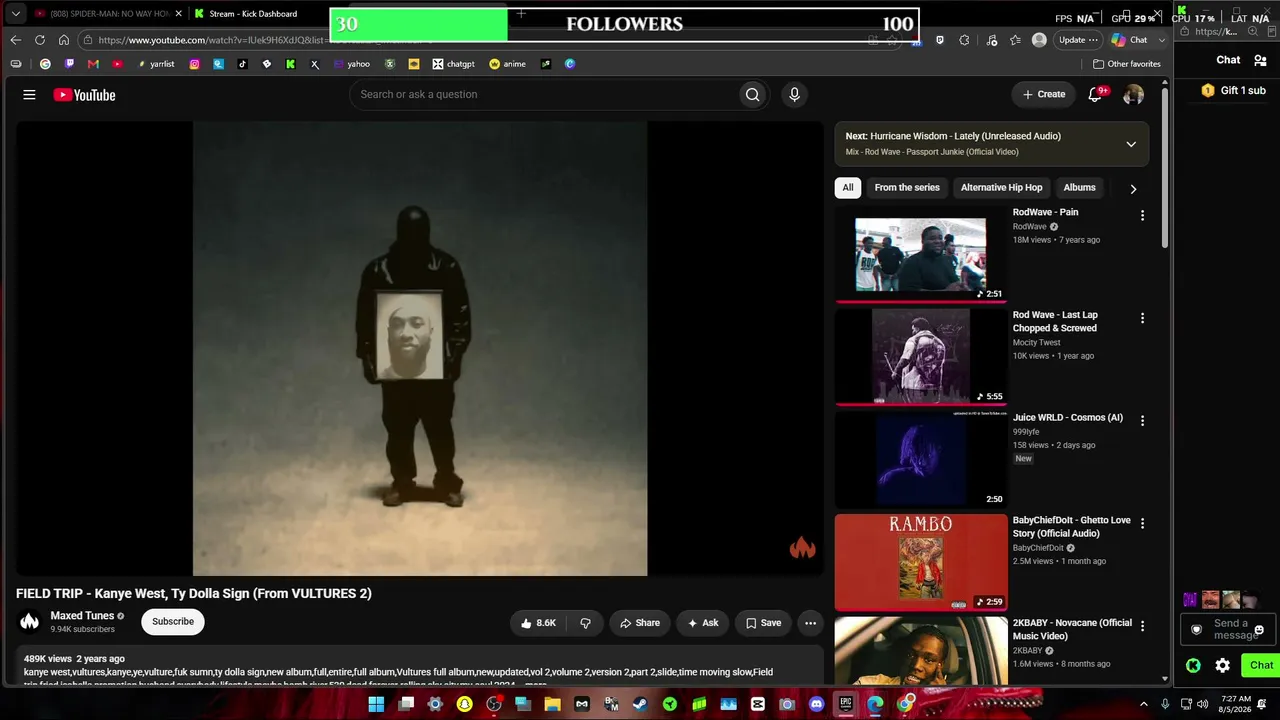Open more actions menu under the video
Viewport: 1280px width, 720px height.
[810, 623]
